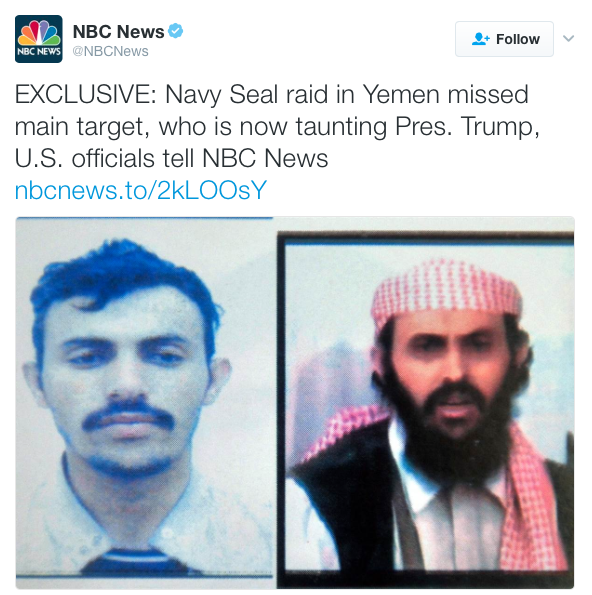
Task: Click the word Follow on the button
Action: [518, 39]
